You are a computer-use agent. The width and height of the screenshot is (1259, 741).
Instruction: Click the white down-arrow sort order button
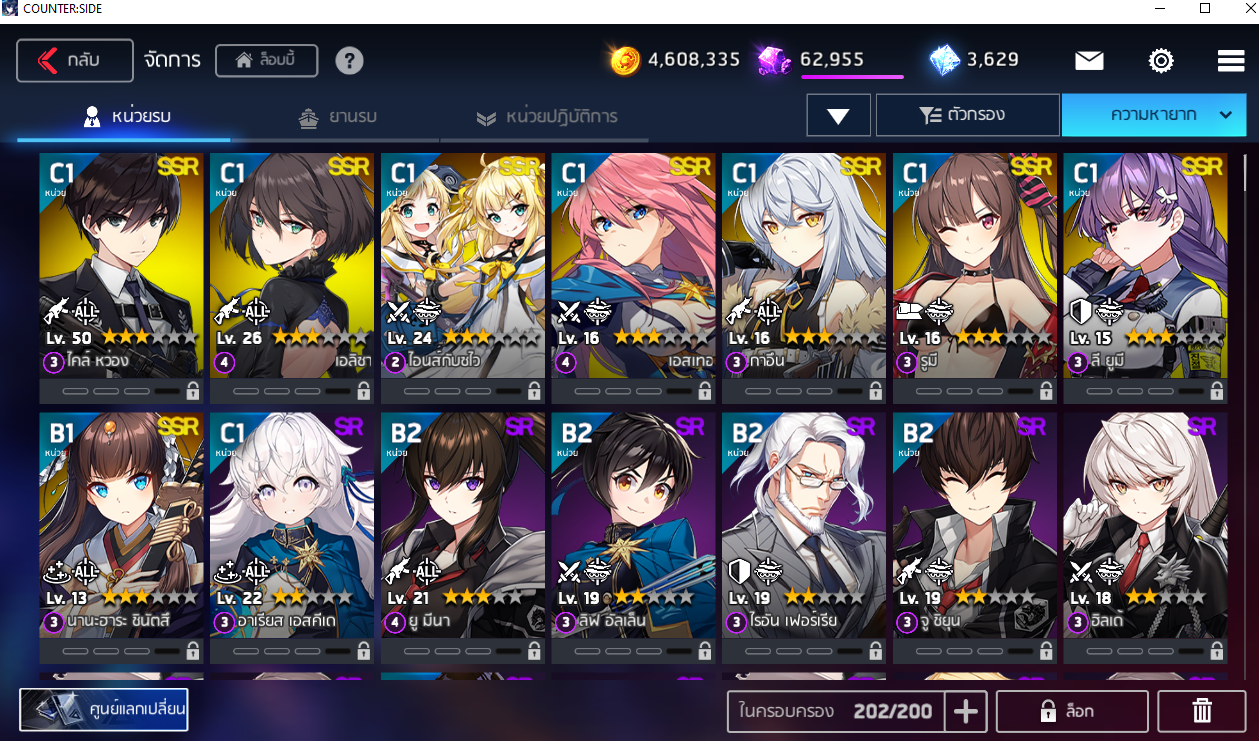[838, 115]
